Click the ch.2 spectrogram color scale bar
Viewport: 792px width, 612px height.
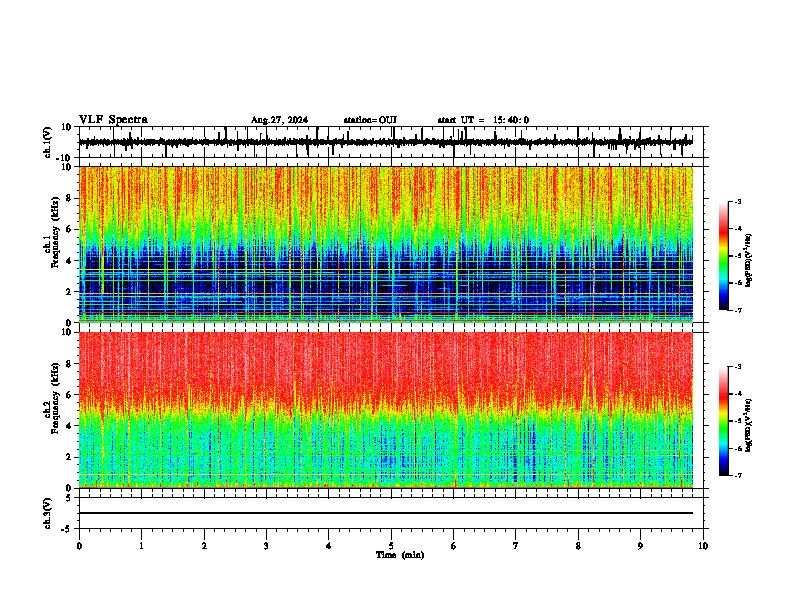[x=723, y=421]
